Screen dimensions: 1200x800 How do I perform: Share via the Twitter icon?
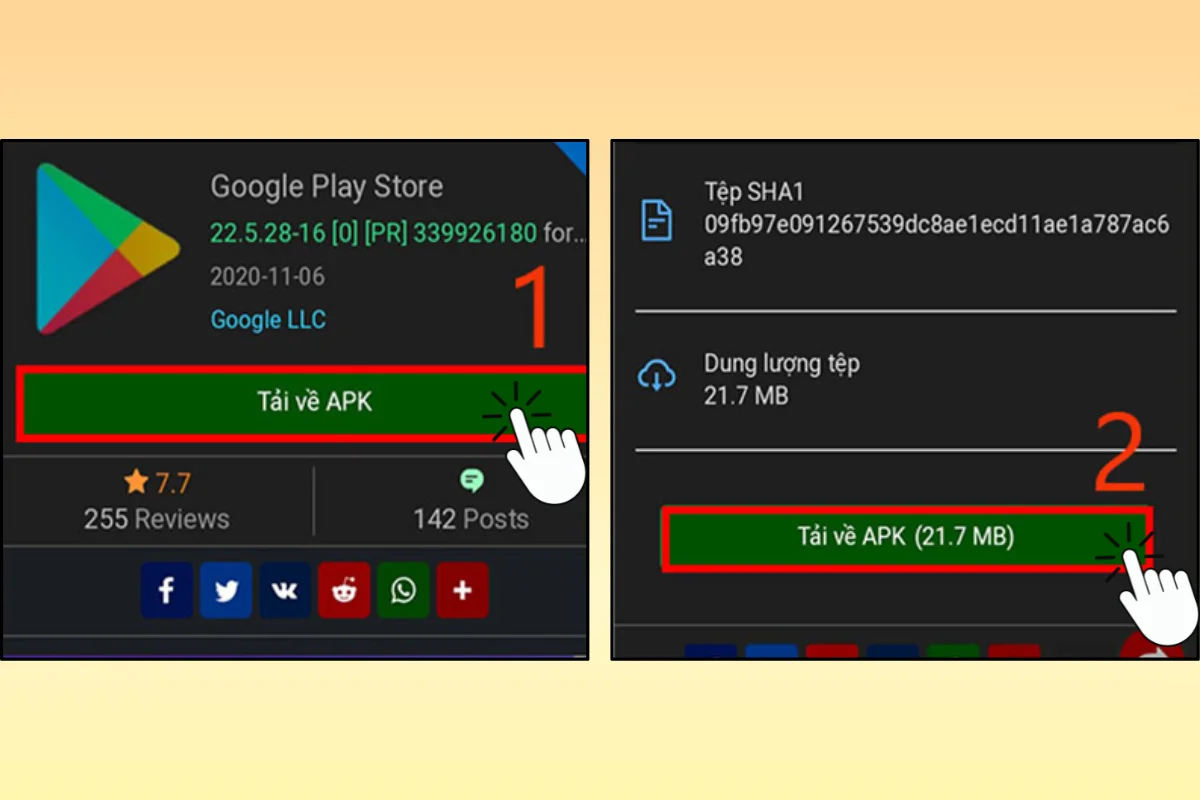(x=226, y=590)
